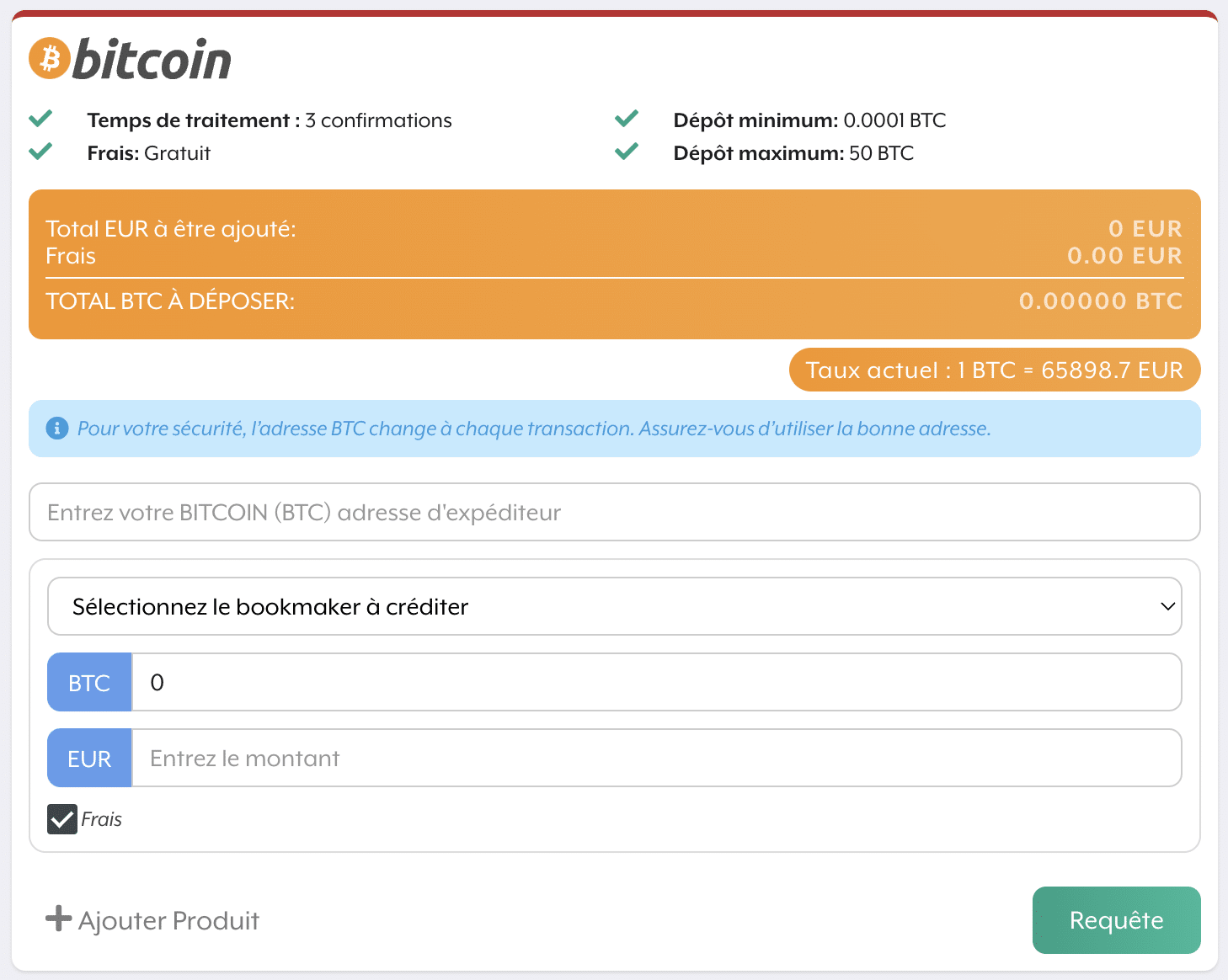Click the checkmark beside Frais: Gratuit
Screen dimensions: 1228x980
(x=40, y=152)
